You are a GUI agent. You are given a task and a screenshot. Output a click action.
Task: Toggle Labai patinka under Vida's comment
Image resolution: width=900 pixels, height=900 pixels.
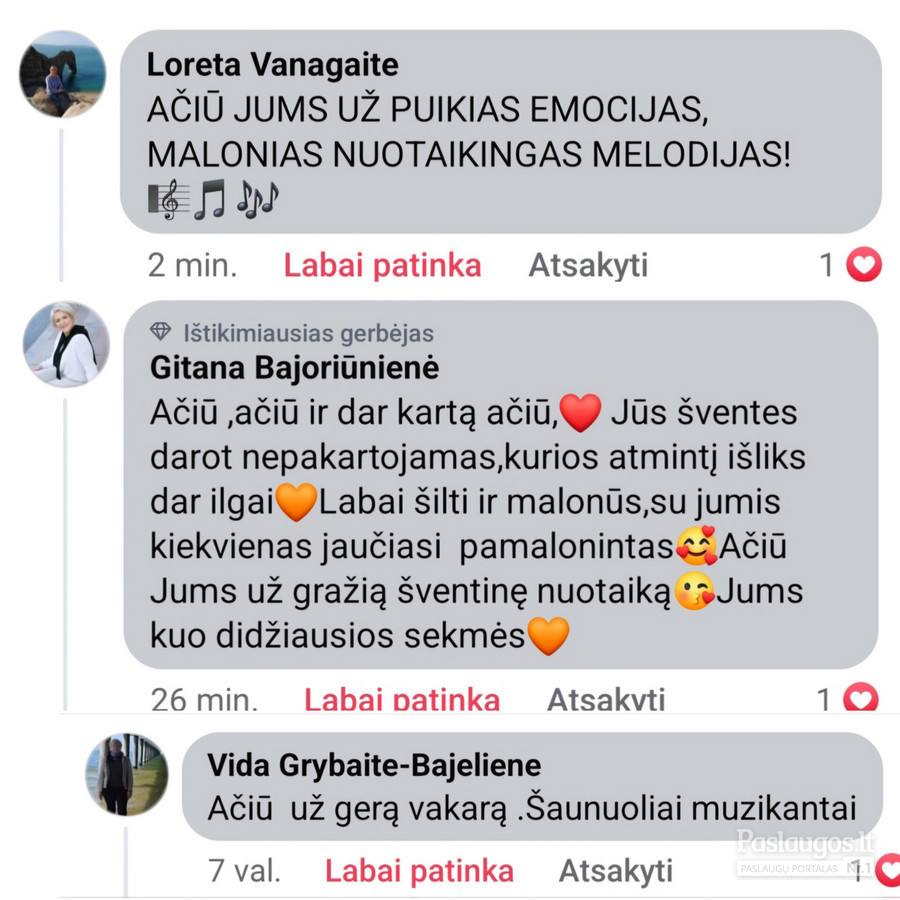[419, 871]
